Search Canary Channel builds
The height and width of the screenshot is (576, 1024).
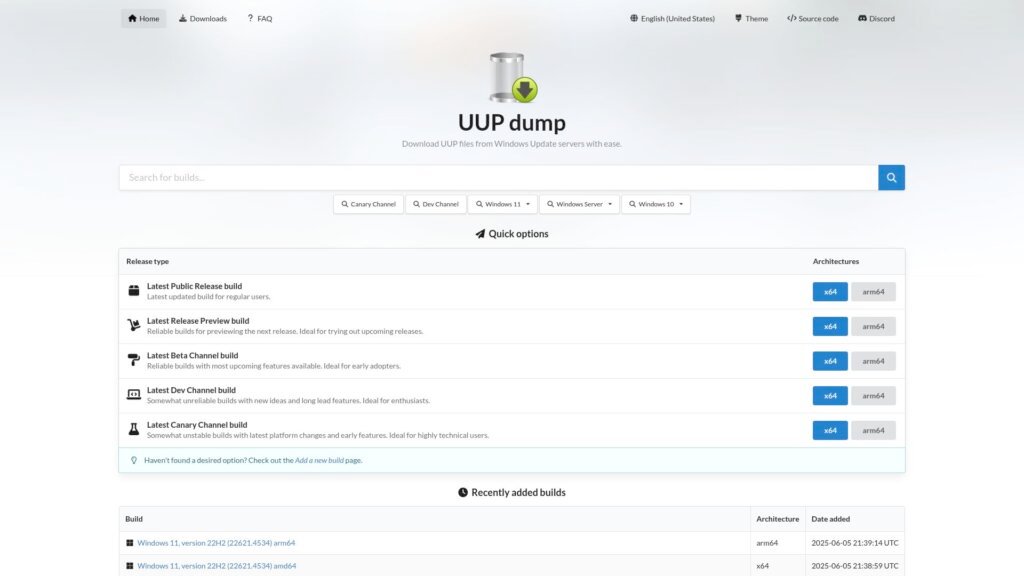coord(369,204)
